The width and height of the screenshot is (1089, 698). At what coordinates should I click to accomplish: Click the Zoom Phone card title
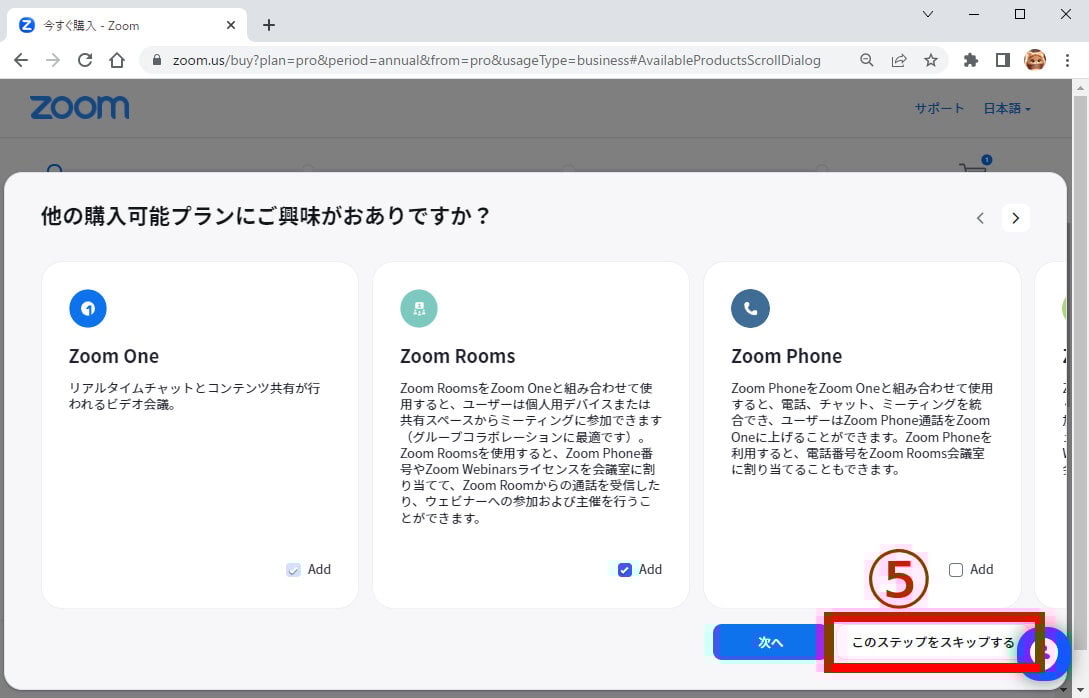coord(786,356)
